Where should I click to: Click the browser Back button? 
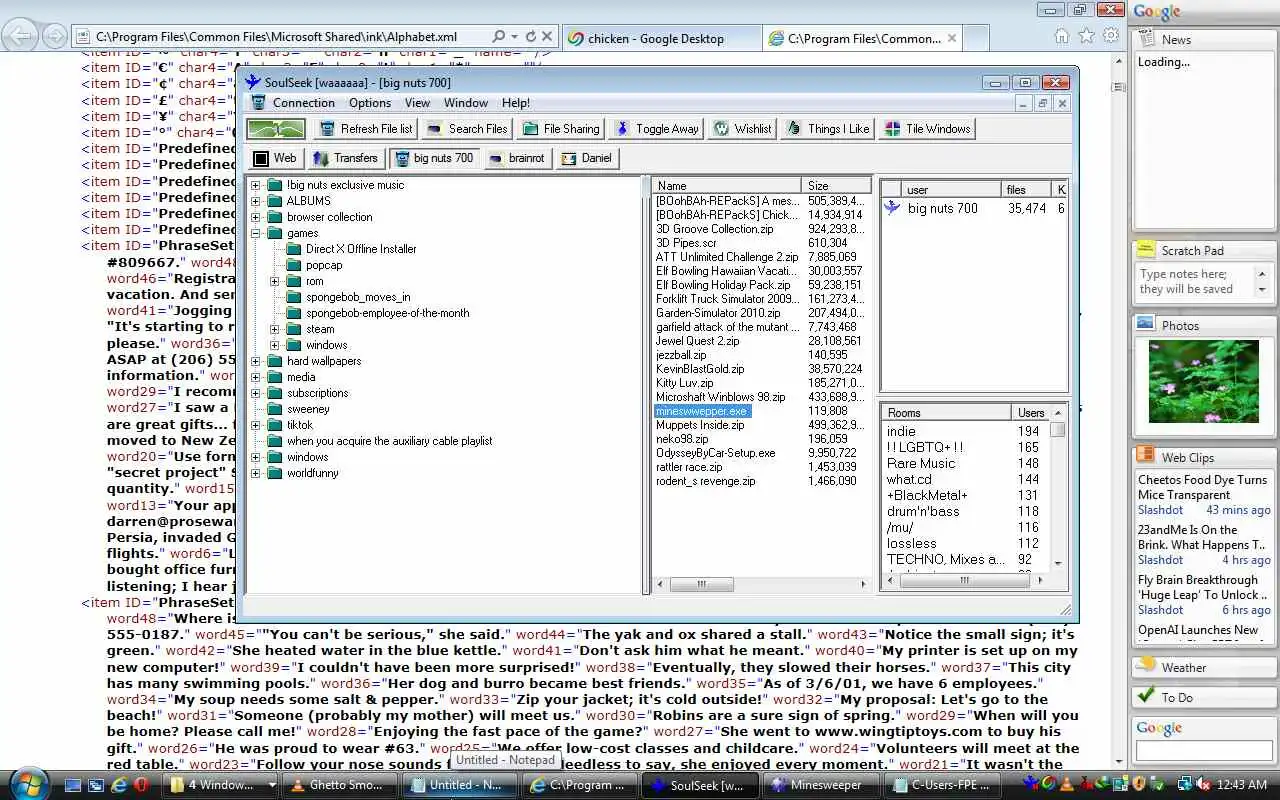(x=21, y=37)
